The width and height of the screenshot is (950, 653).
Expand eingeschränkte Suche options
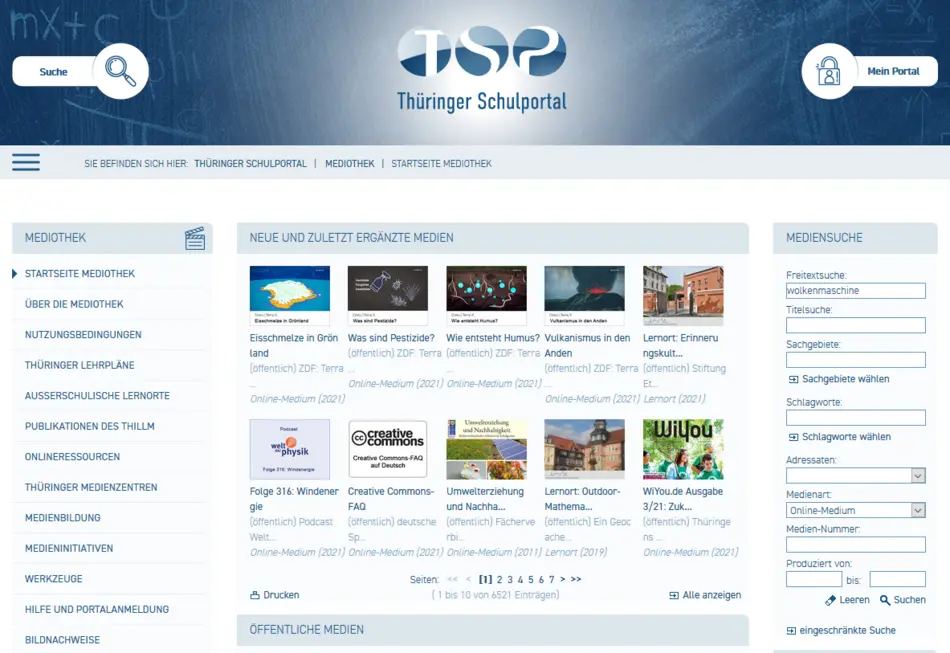point(841,630)
